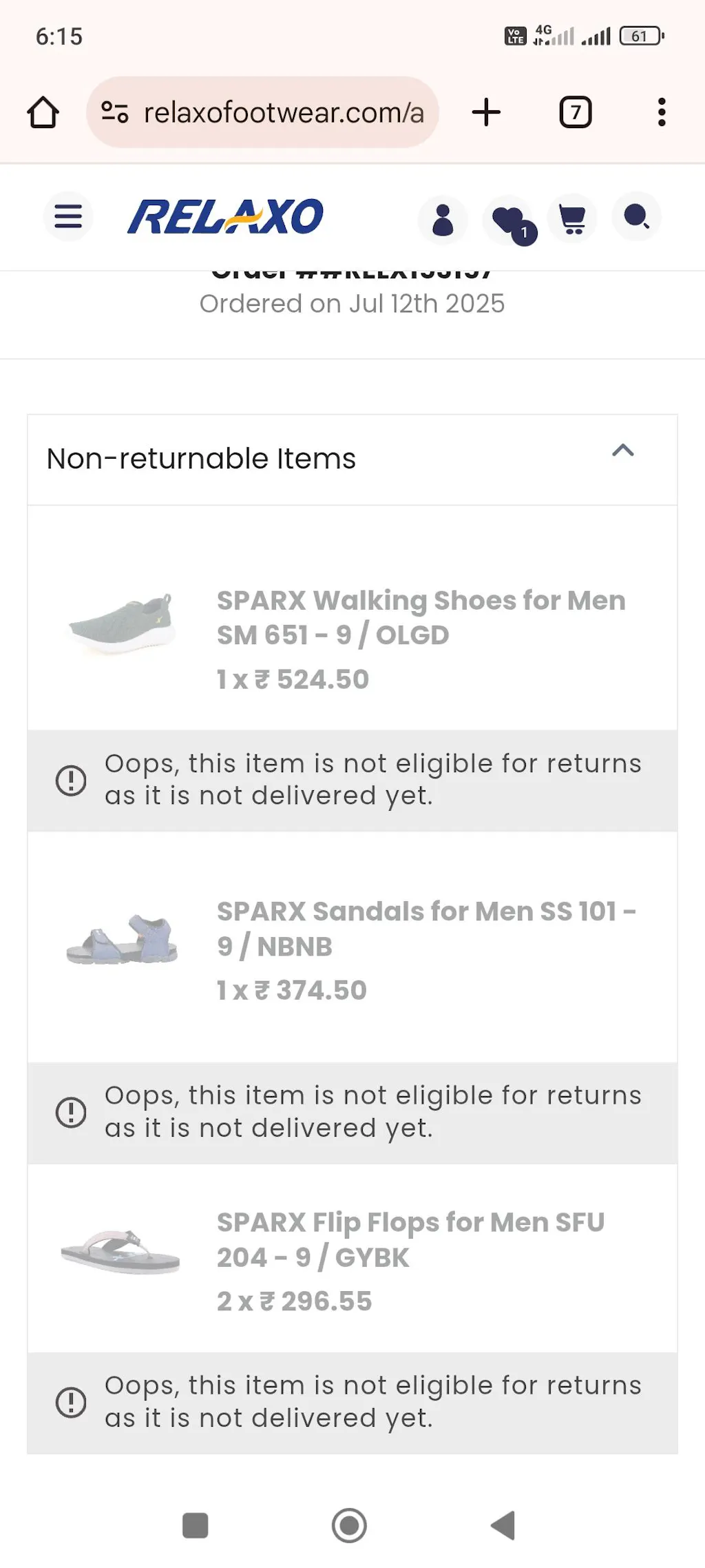
Task: Open browser three-dot overflow menu
Action: point(662,112)
